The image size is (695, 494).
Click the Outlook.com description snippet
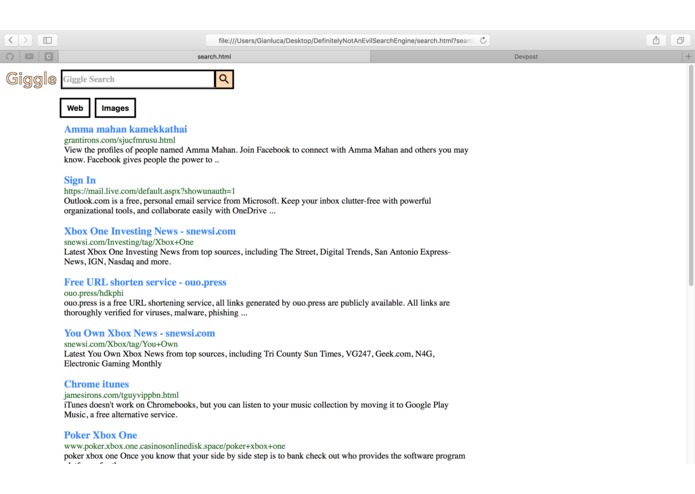point(247,206)
